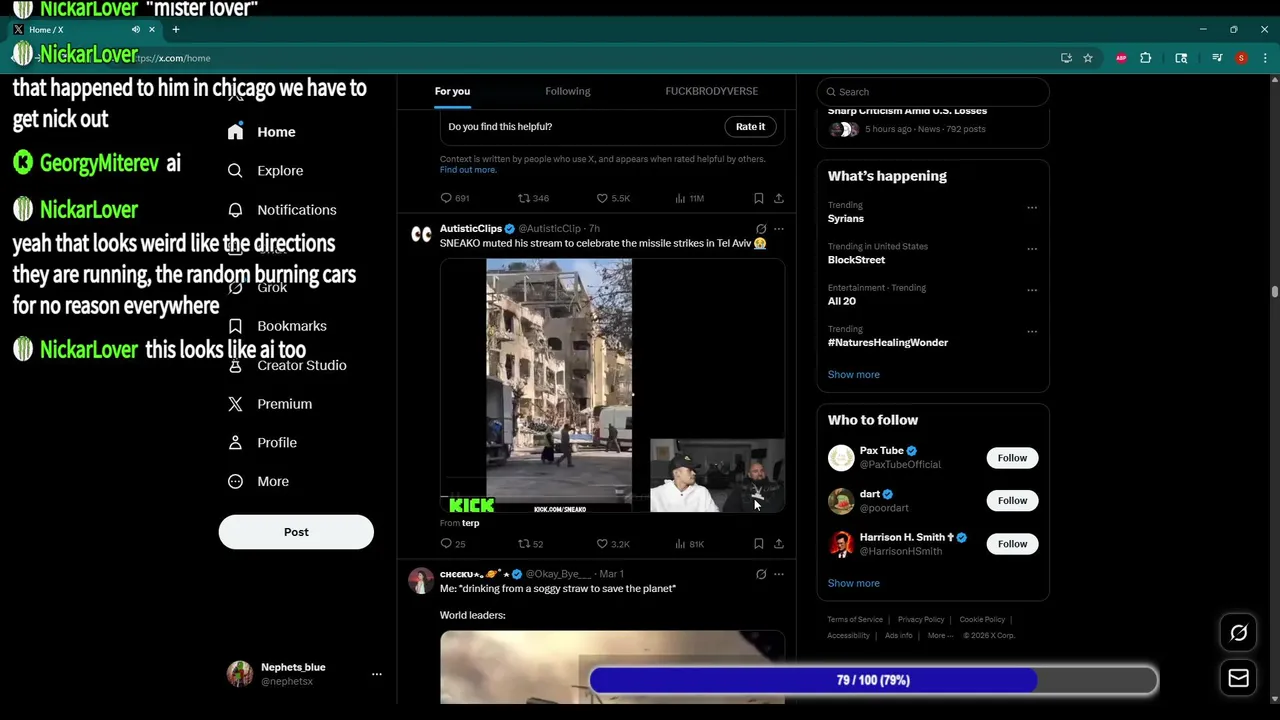Open the #NaturesHealingWonder trend
The image size is (1280, 720).
(888, 342)
